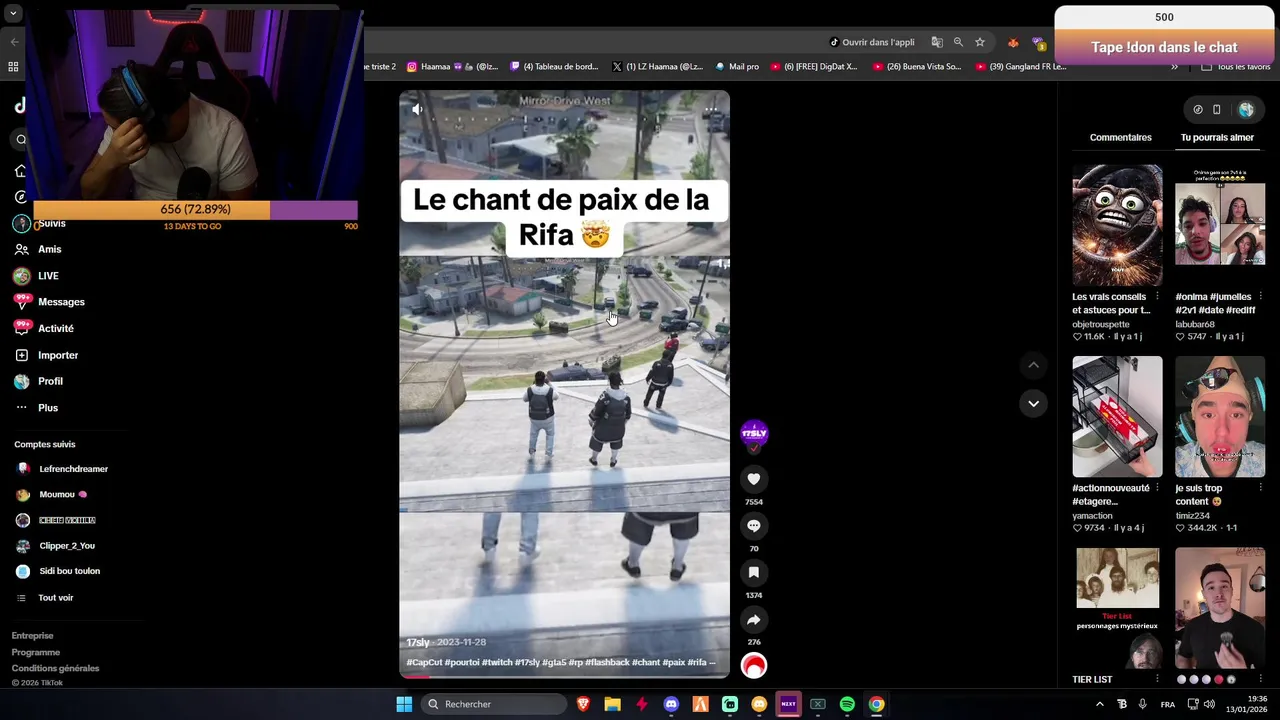Open the objetrouspette video thumbnail
This screenshot has height=720, width=1280.
coord(1117,225)
